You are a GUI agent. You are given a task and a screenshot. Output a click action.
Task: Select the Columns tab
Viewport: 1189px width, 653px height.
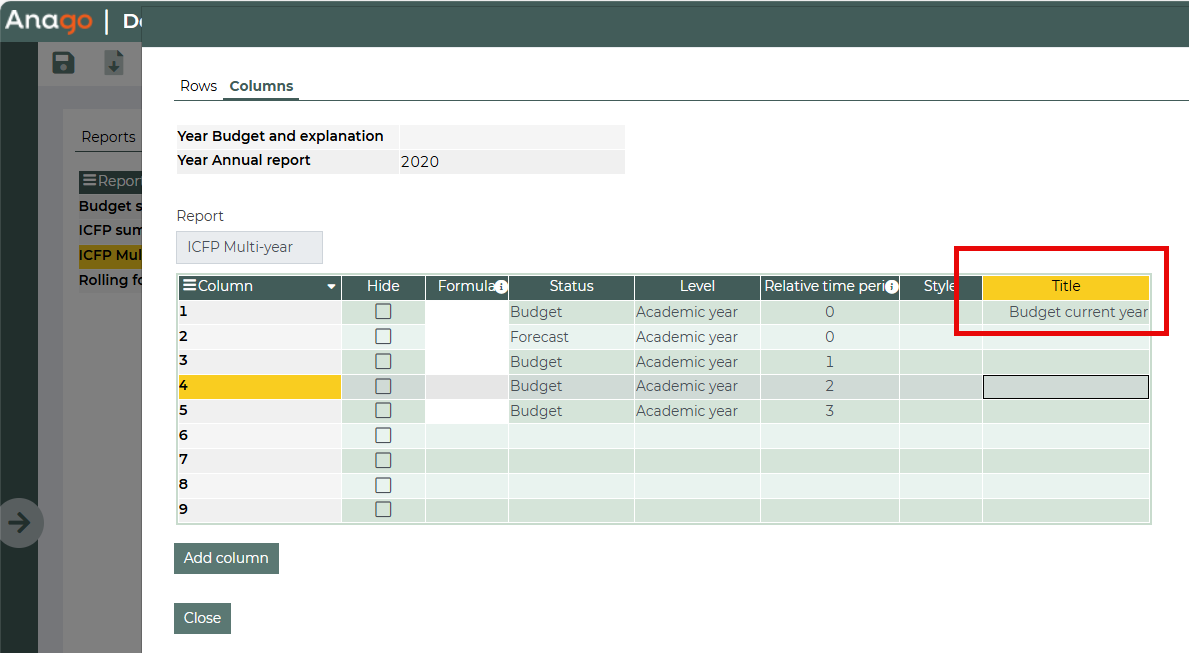pyautogui.click(x=261, y=86)
